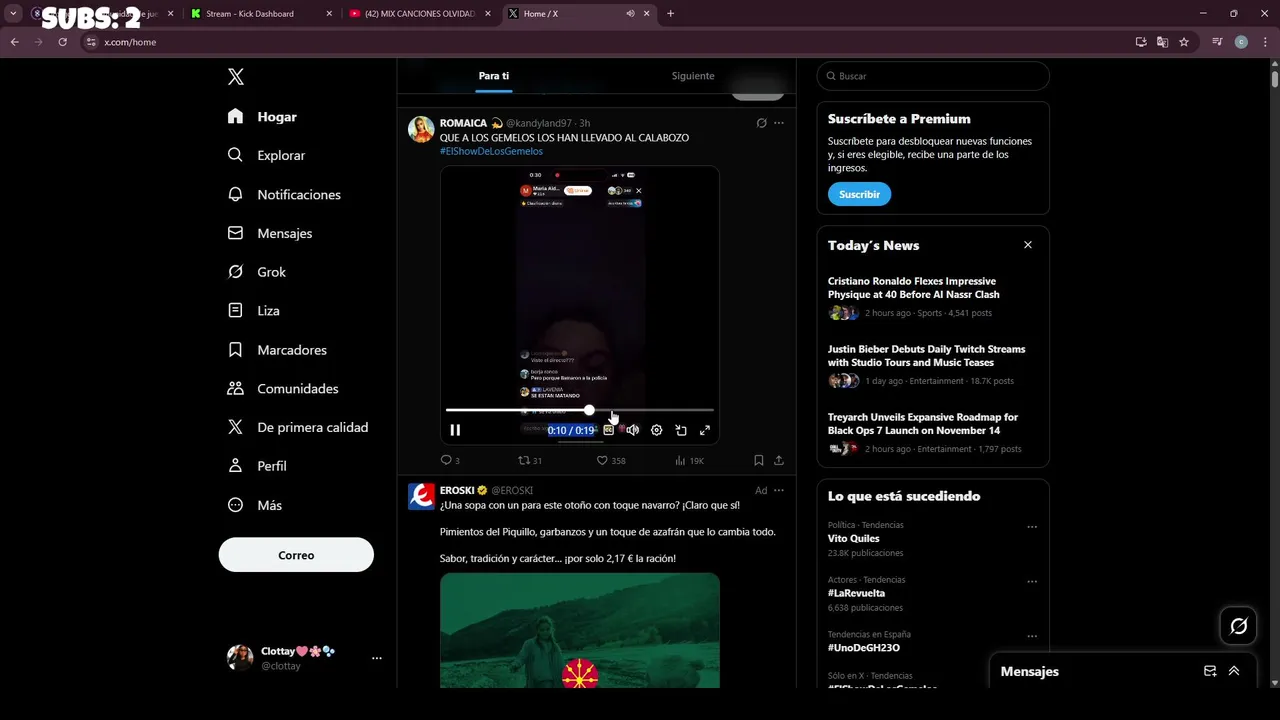
Task: Click into the Buscar search field
Action: [x=933, y=76]
